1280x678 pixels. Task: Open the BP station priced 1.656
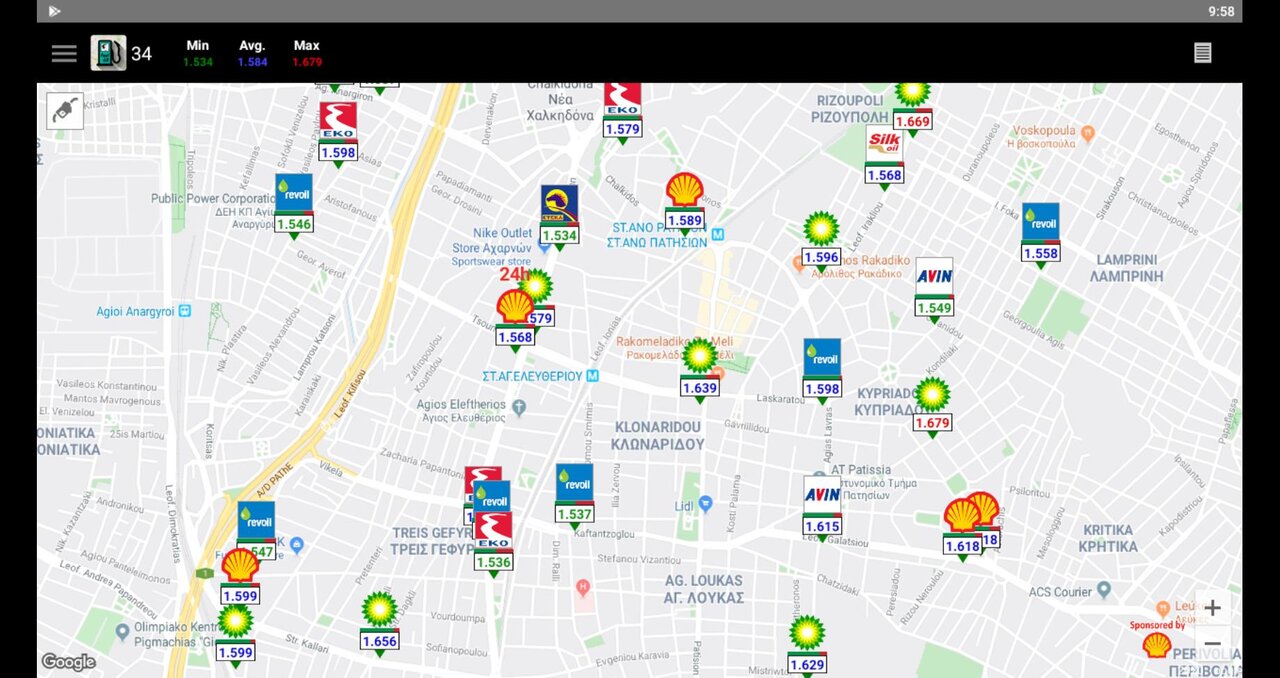click(379, 622)
